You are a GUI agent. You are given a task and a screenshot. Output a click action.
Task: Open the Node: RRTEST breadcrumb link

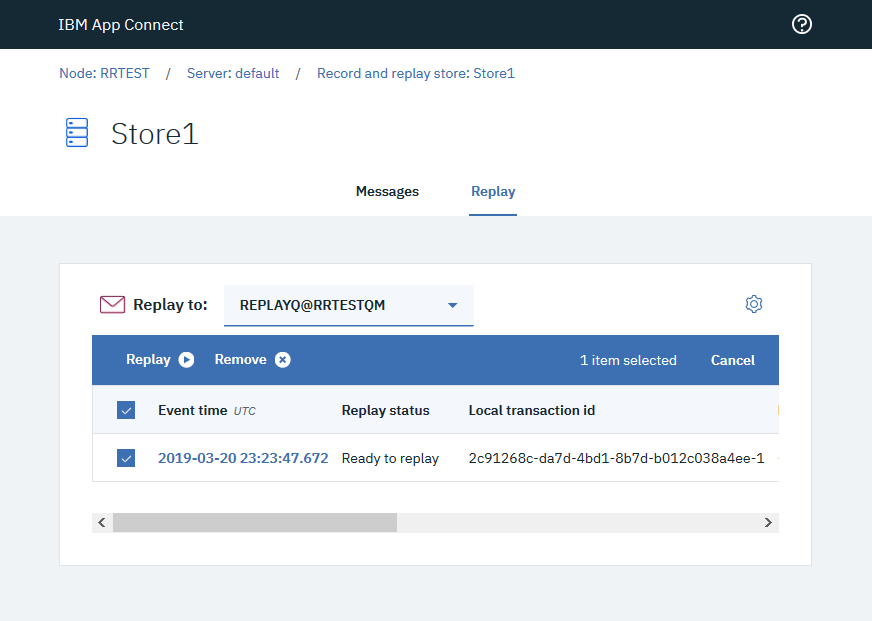[x=105, y=73]
